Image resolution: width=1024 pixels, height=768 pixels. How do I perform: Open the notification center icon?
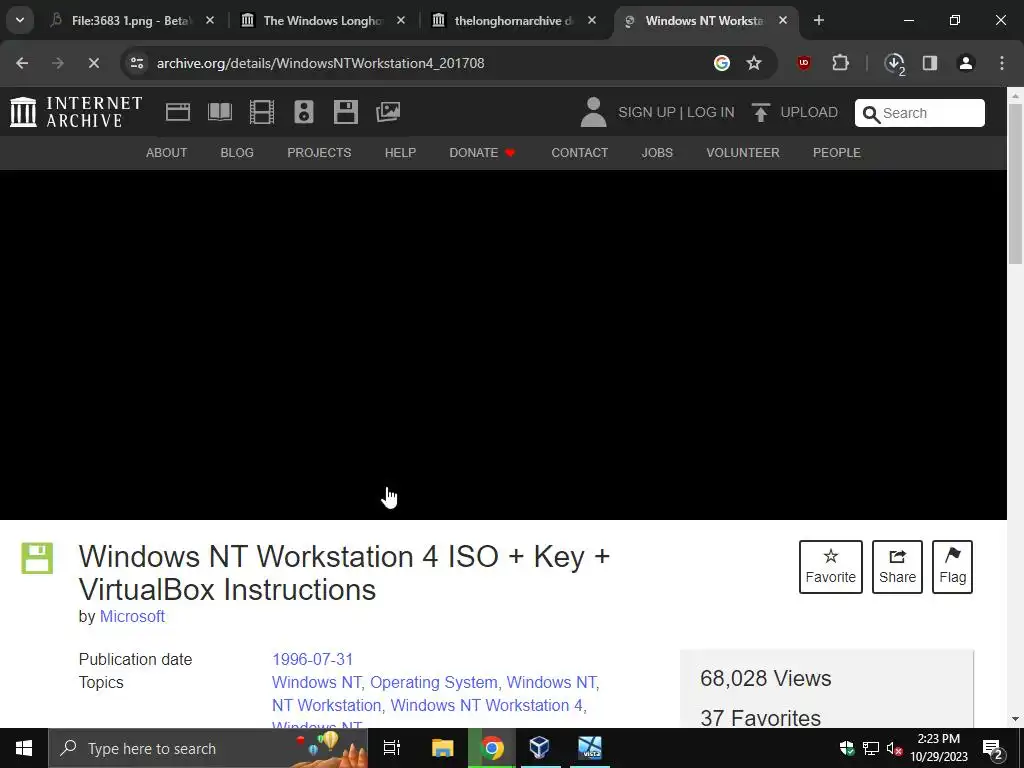(993, 749)
